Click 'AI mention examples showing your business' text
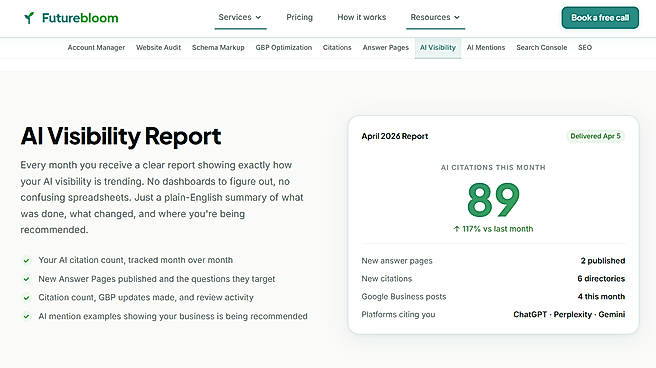 173,316
